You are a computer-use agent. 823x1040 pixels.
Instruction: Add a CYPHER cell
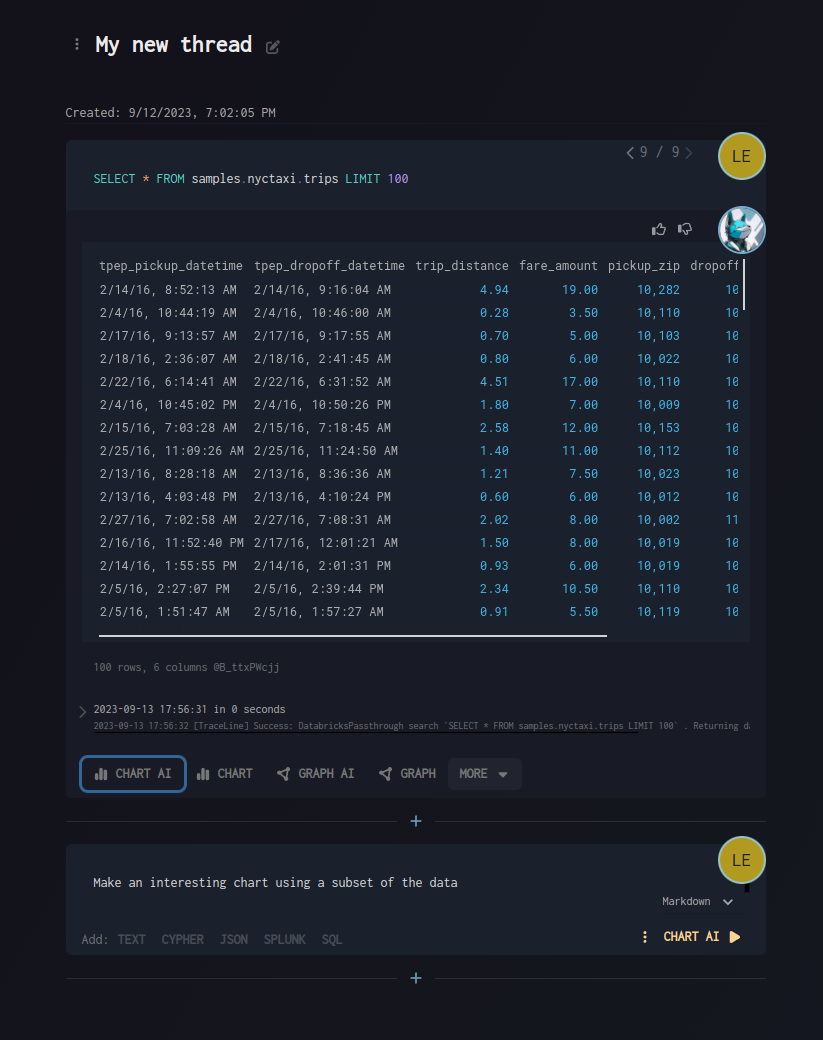point(182,940)
